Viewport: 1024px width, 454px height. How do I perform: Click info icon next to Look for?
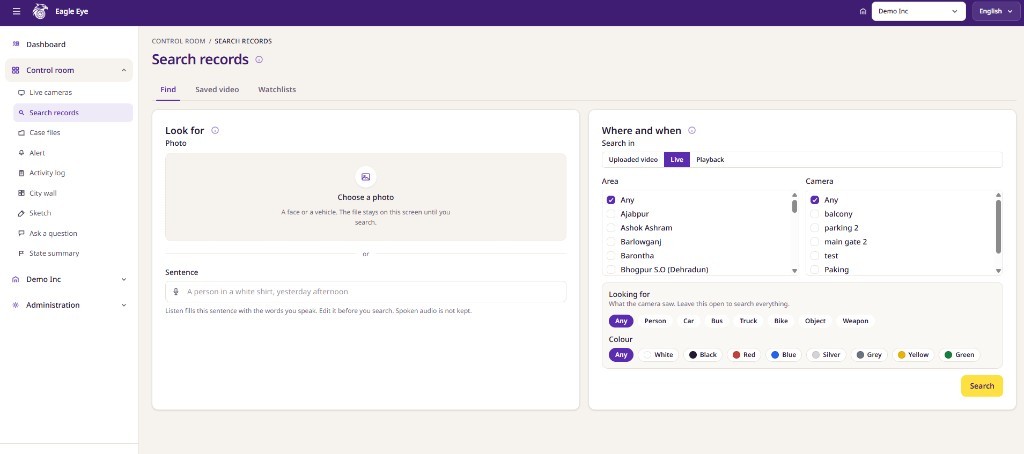(215, 130)
